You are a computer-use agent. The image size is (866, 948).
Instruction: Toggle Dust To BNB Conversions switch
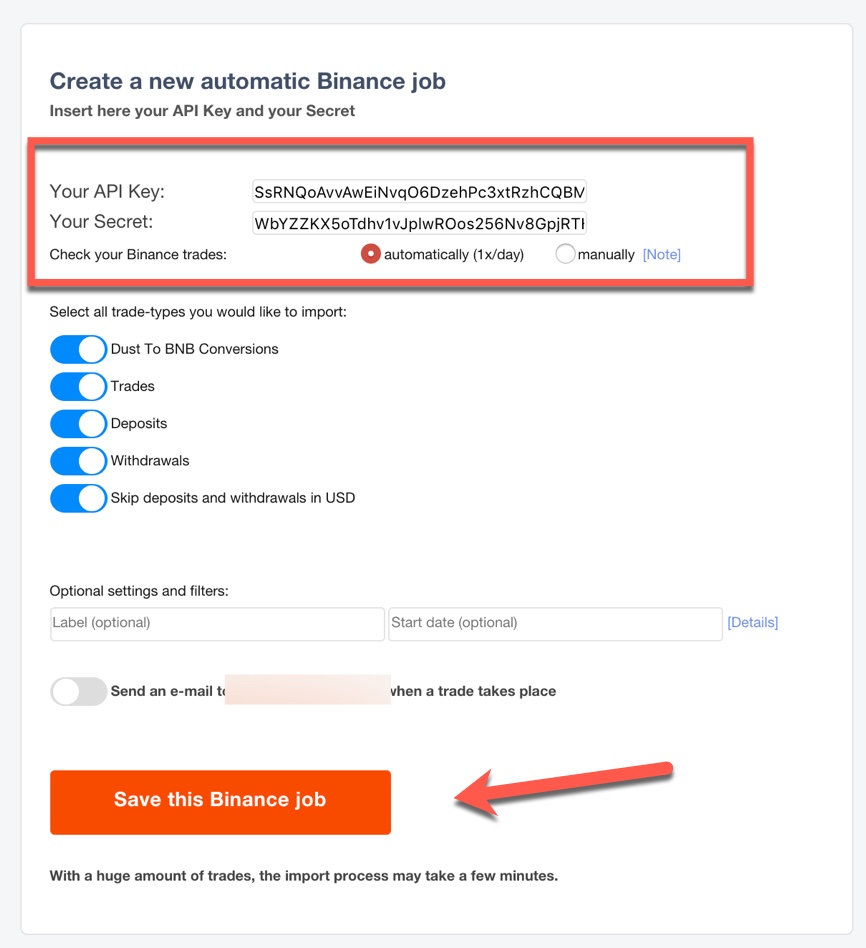point(79,349)
